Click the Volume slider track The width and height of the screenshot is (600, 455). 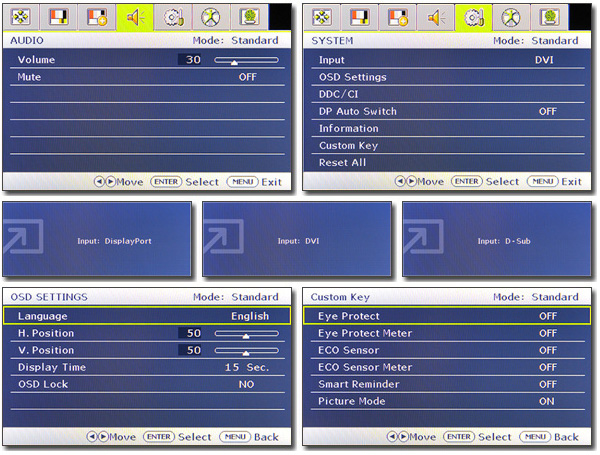[246, 60]
